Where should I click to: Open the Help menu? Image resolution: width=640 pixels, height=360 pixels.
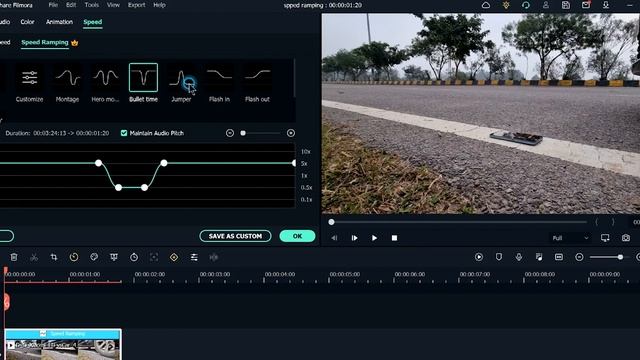point(159,5)
